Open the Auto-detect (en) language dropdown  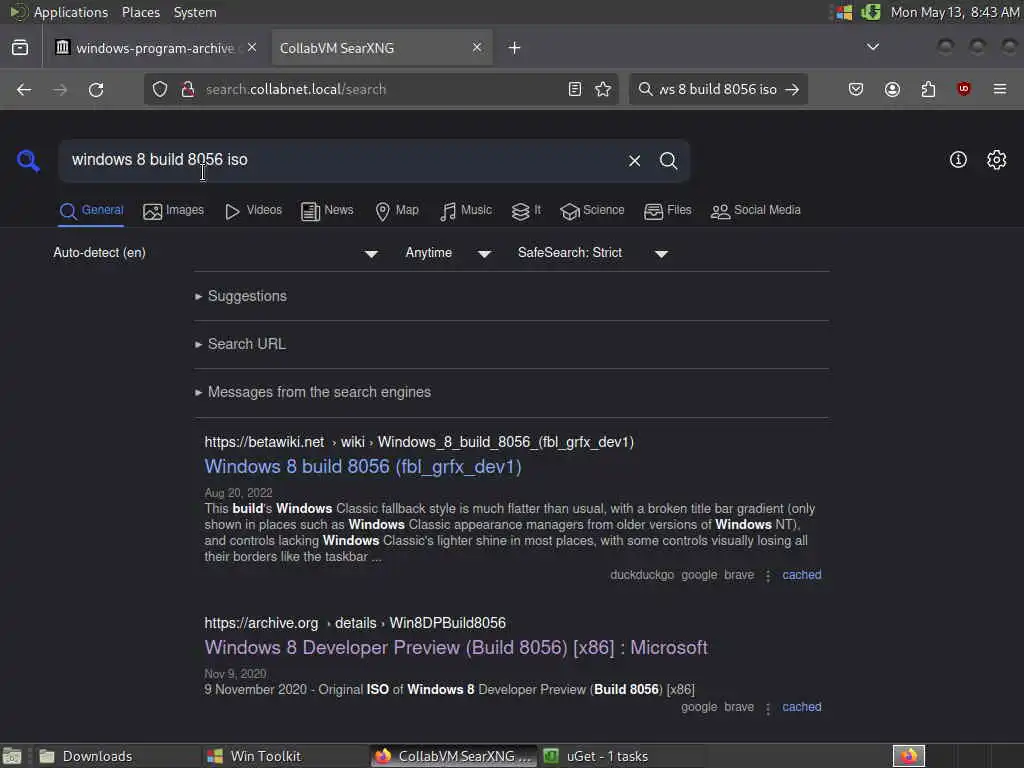point(216,253)
